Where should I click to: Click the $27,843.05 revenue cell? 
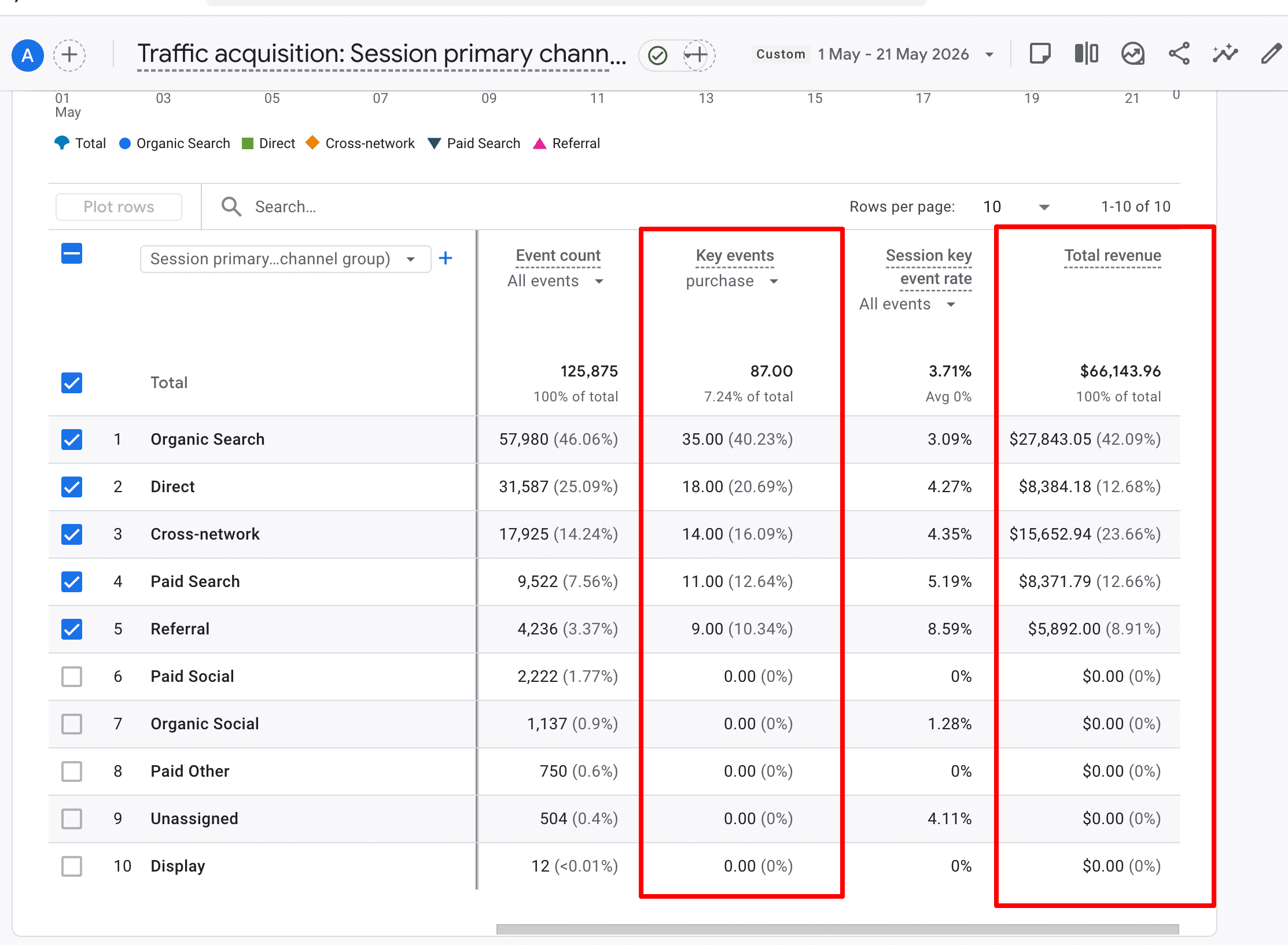tap(1085, 440)
